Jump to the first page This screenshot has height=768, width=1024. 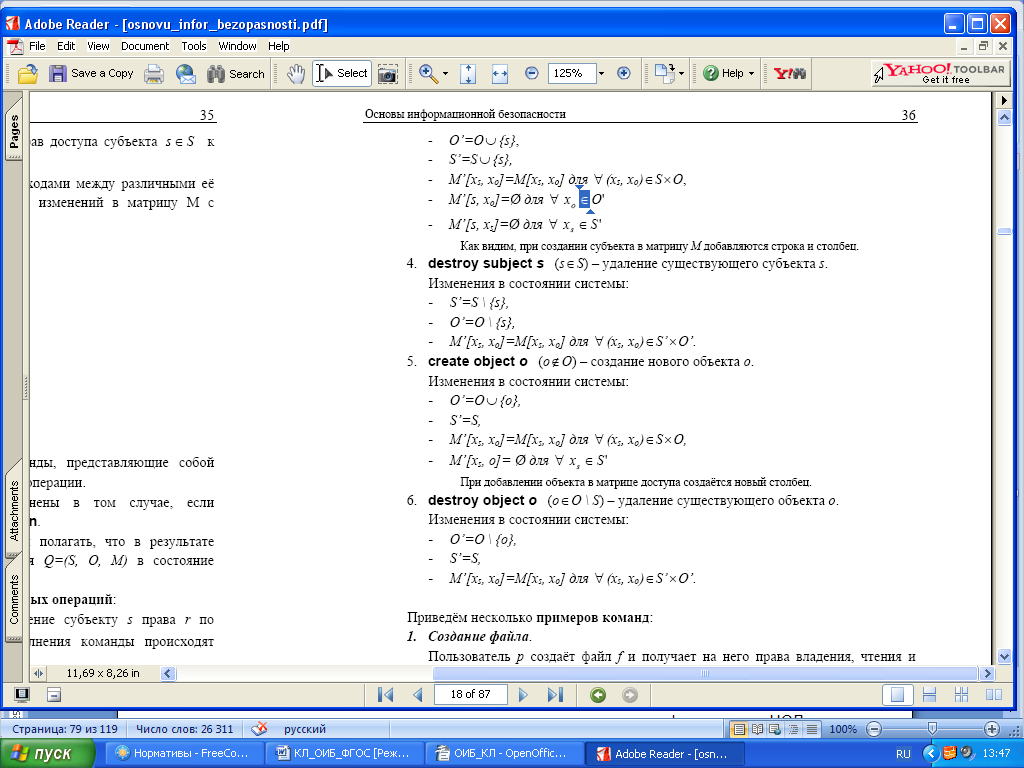pyautogui.click(x=385, y=695)
